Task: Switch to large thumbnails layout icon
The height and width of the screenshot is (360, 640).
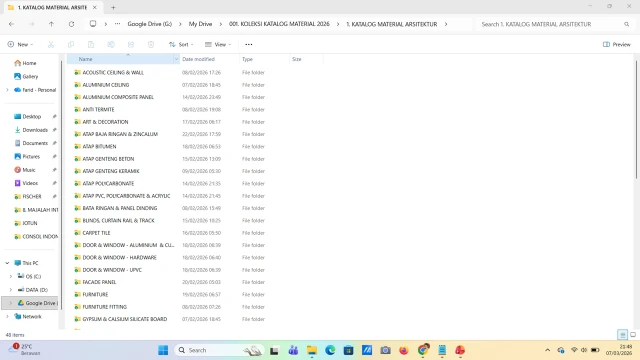Action: click(633, 335)
